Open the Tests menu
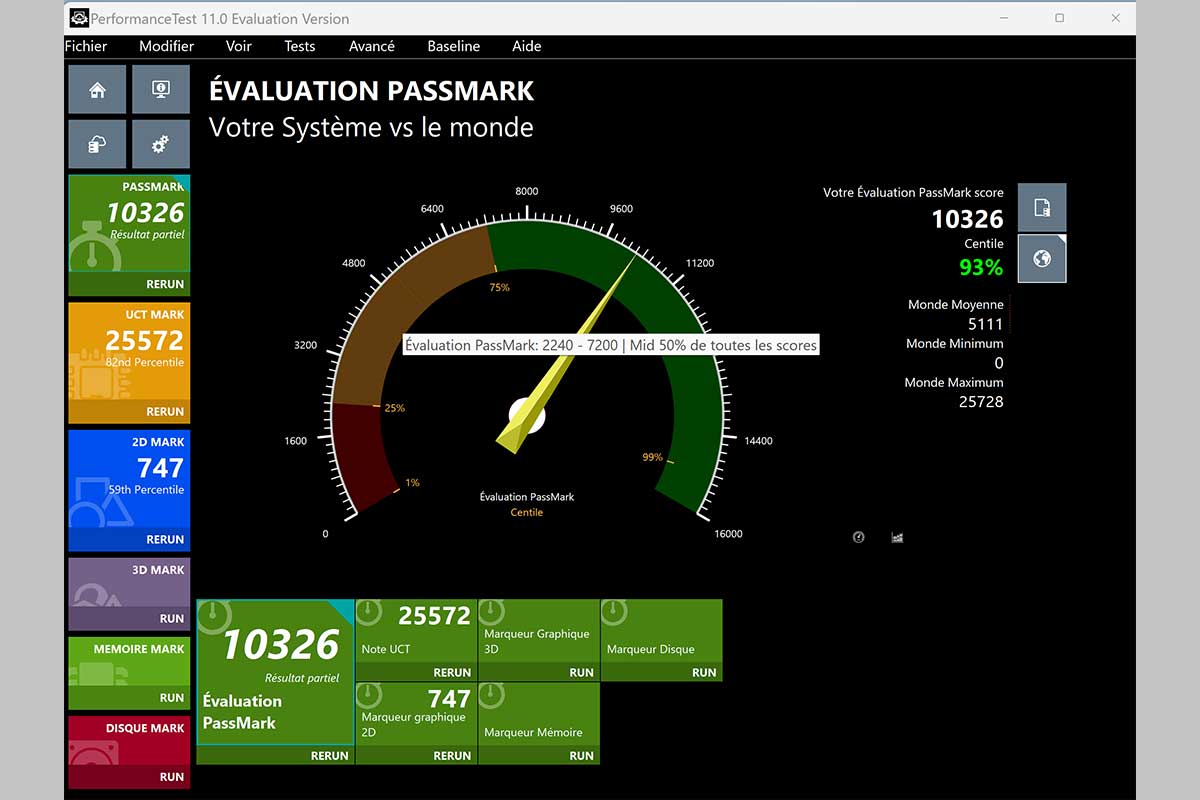Viewport: 1200px width, 800px height. click(300, 46)
